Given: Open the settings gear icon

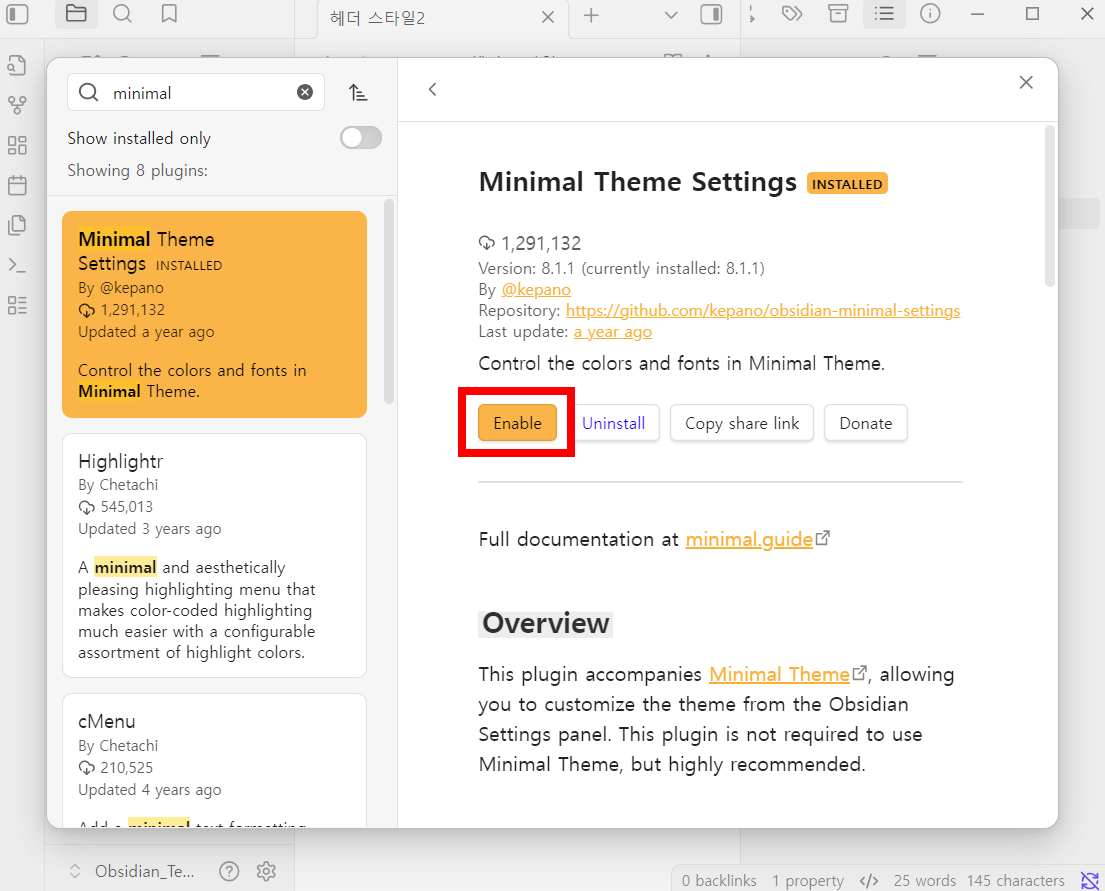Looking at the screenshot, I should (266, 871).
